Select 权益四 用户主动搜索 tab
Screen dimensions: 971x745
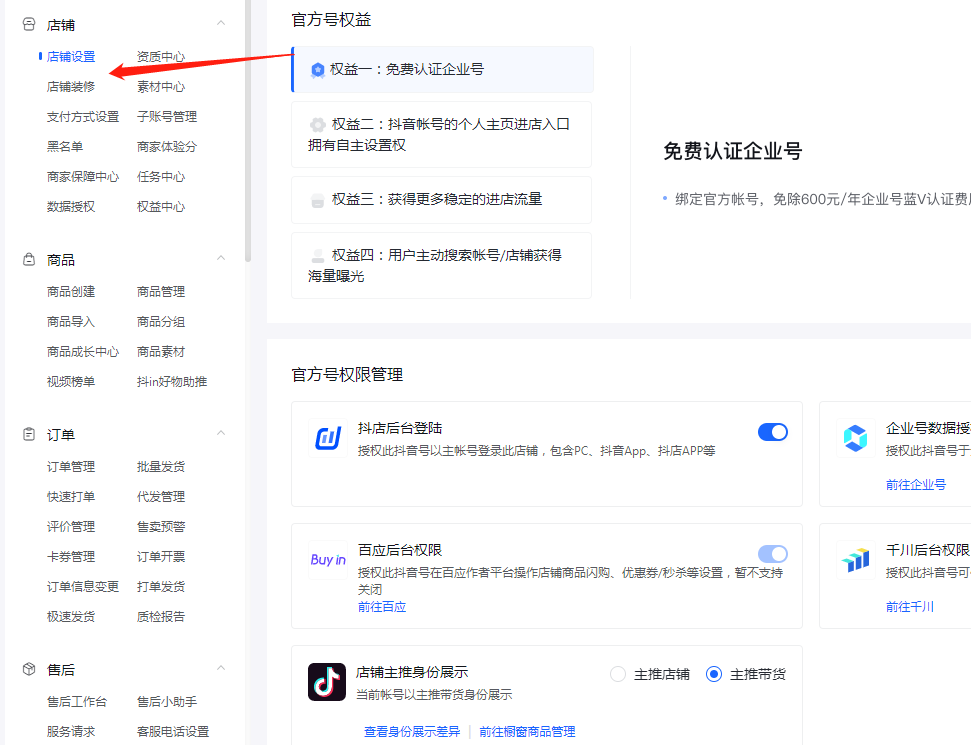point(442,266)
